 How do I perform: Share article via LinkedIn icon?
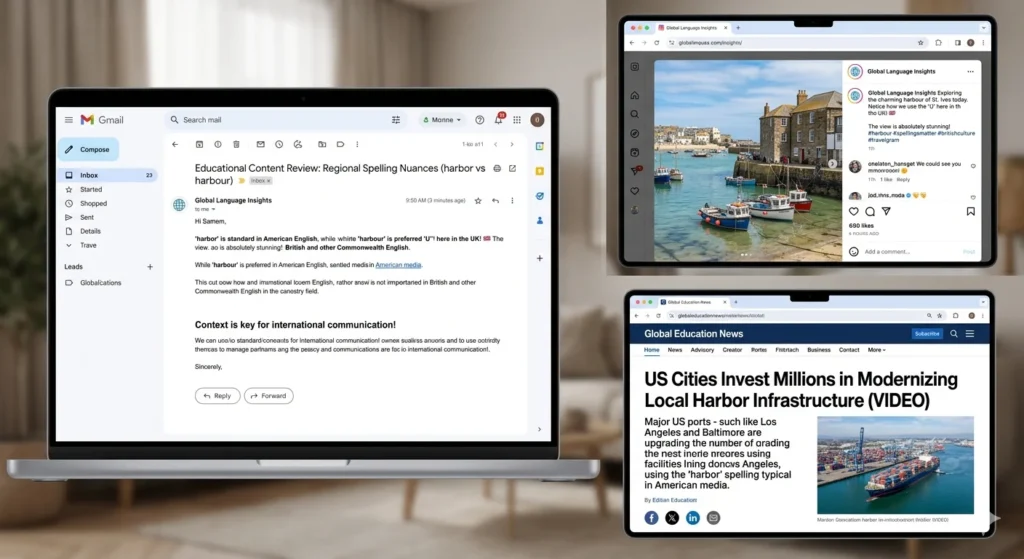(x=692, y=517)
